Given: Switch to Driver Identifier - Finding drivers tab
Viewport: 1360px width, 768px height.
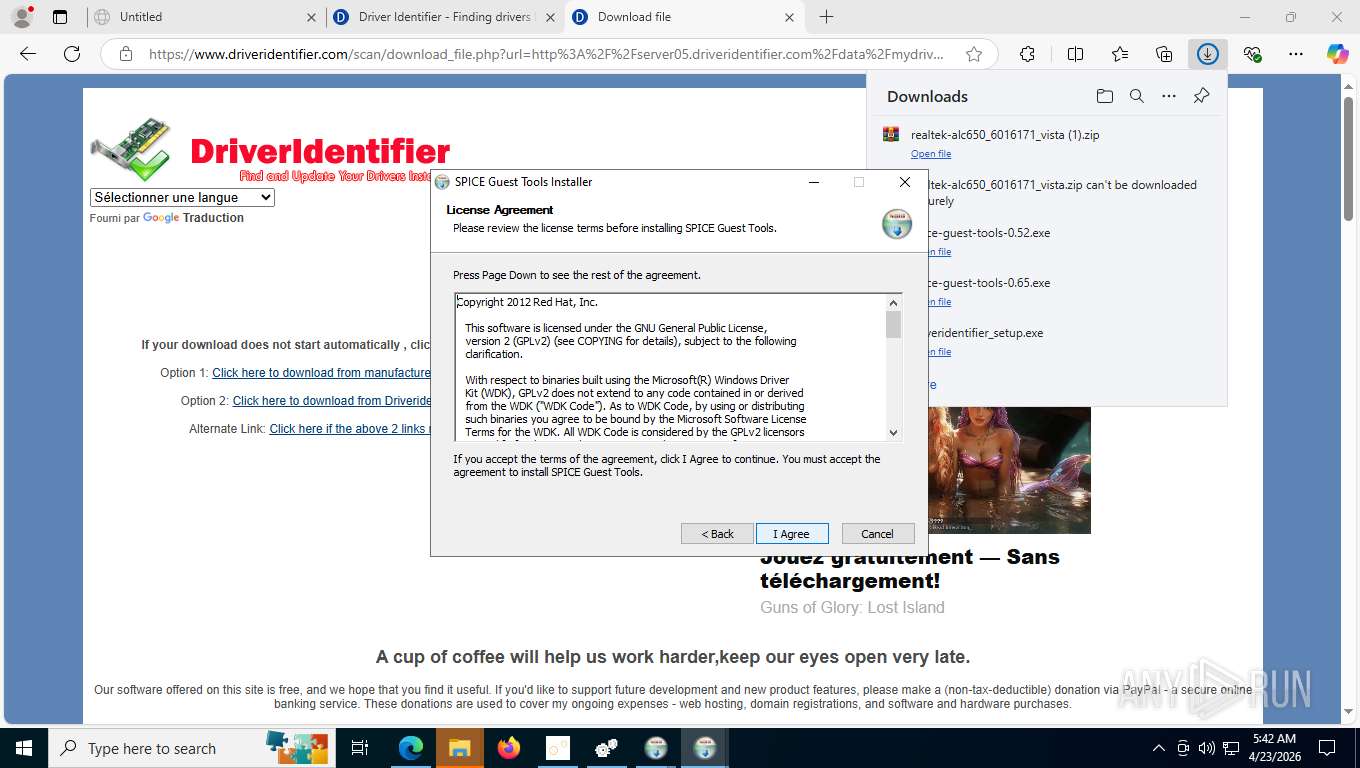Looking at the screenshot, I should (446, 17).
